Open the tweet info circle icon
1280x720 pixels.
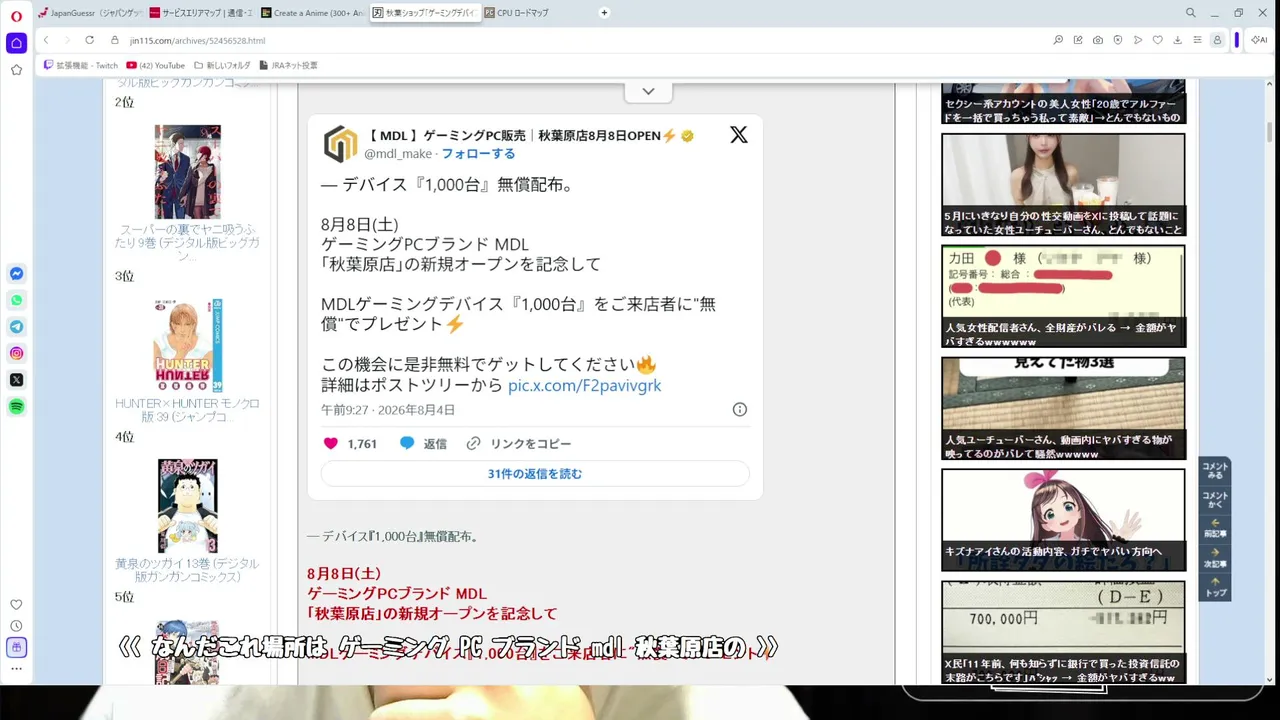point(740,409)
